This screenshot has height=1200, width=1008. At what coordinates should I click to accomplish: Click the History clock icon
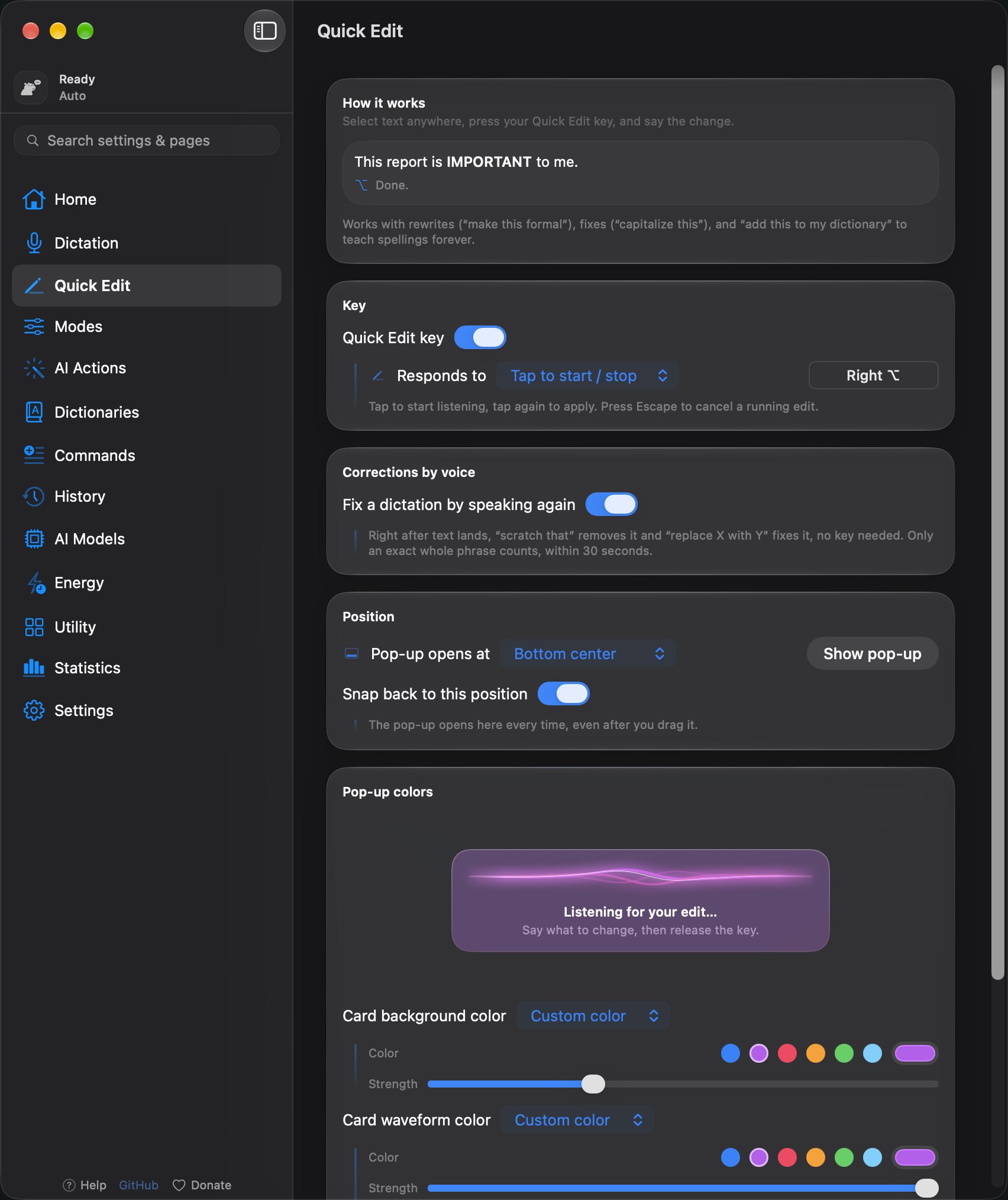click(34, 496)
